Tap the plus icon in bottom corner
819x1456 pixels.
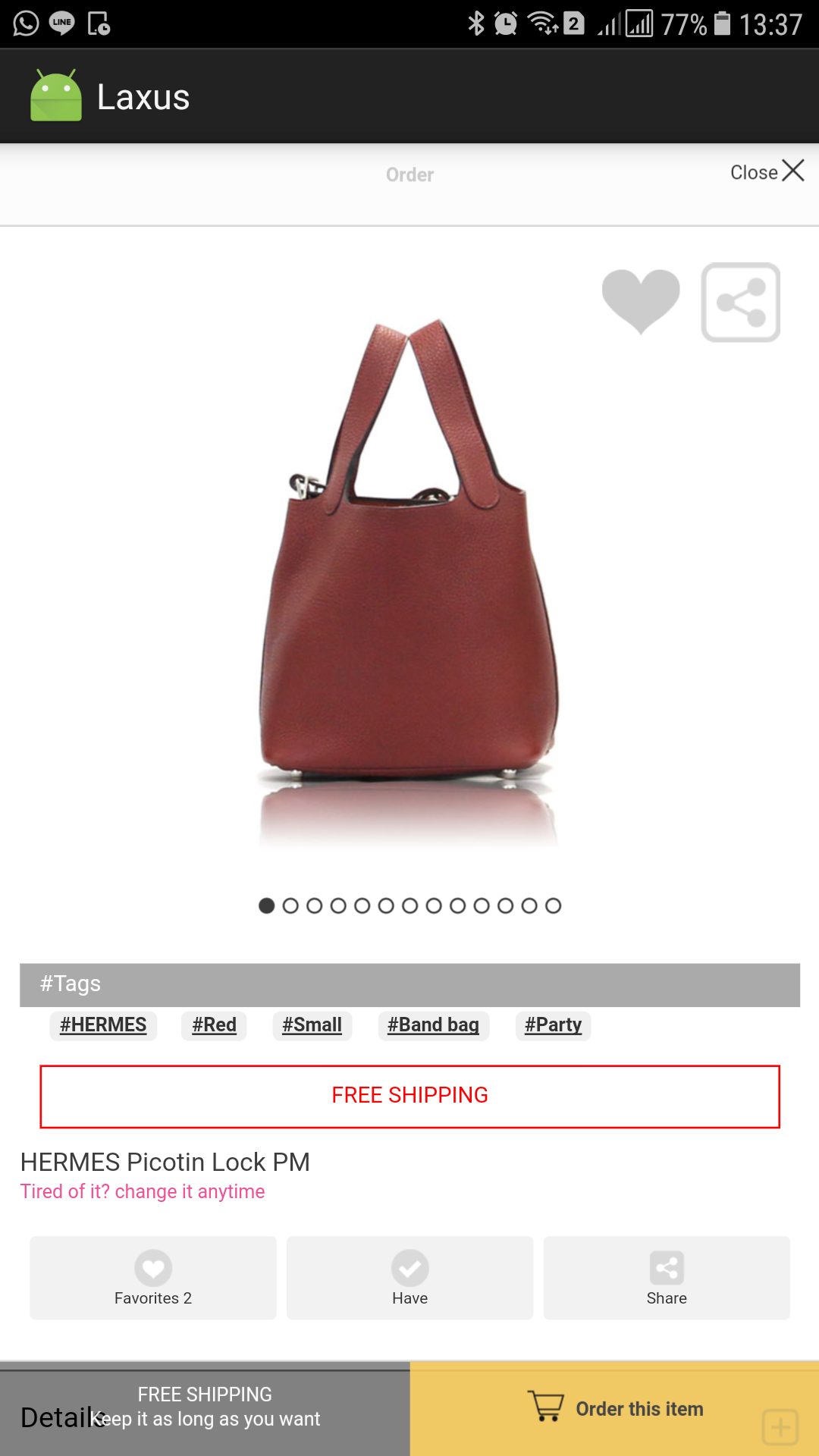click(780, 1427)
